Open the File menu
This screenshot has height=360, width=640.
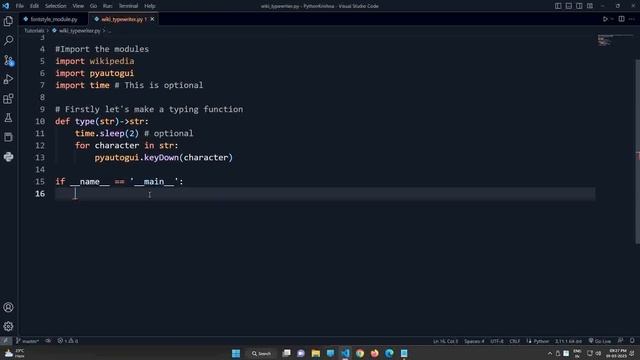click(x=20, y=6)
